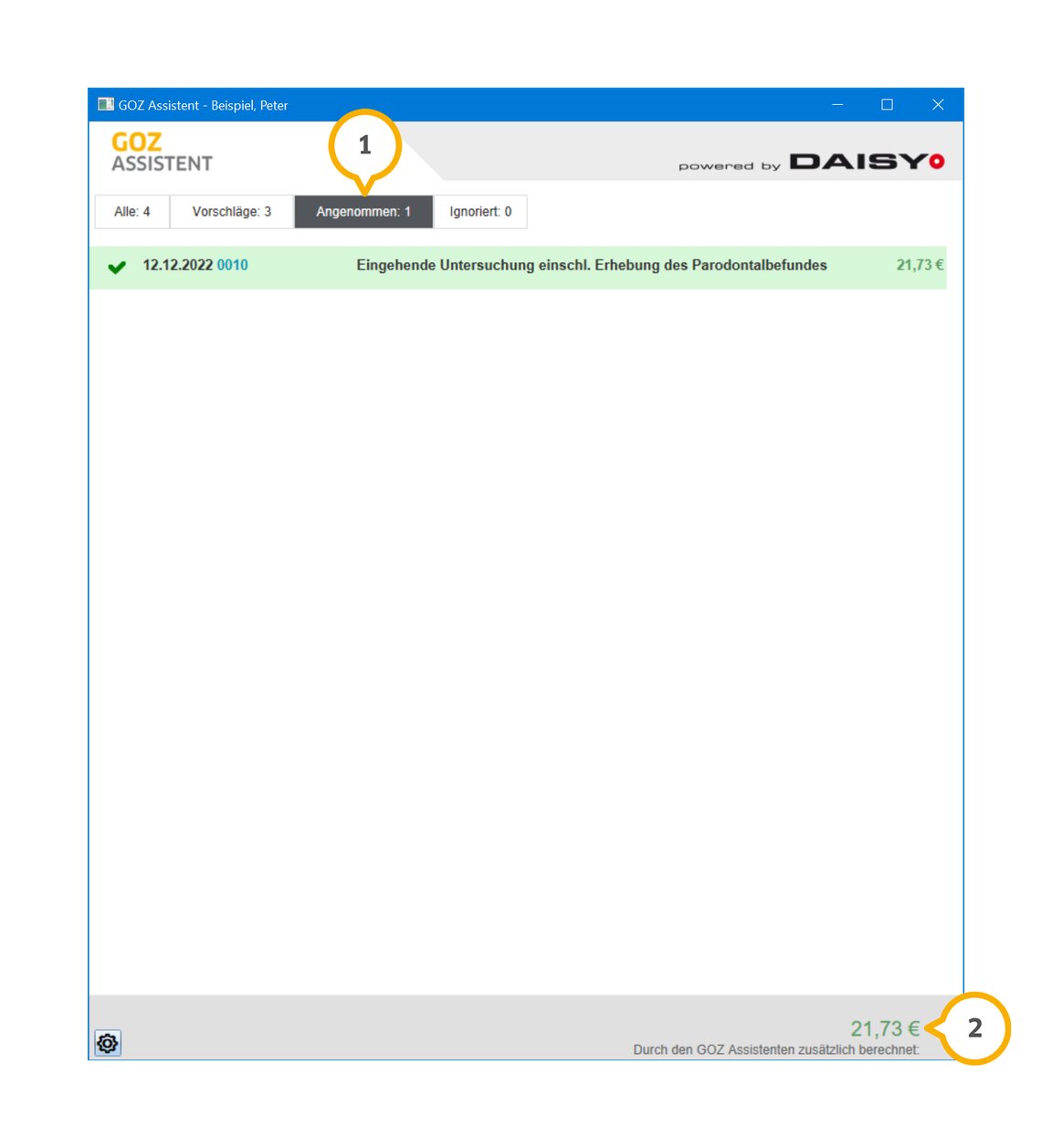Click the green 21,73 € total in the footer
Screen dimensions: 1052x1148
885,1028
